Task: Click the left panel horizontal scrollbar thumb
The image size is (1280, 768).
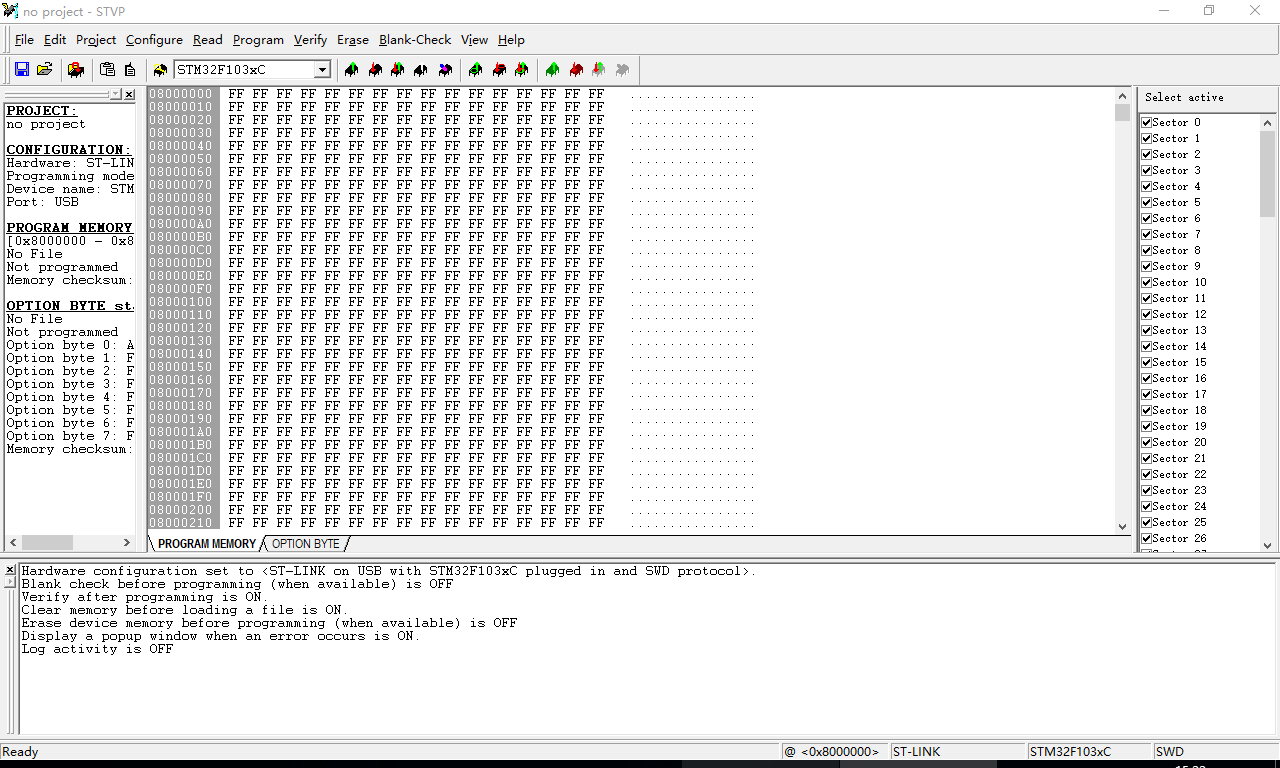Action: pos(47,542)
